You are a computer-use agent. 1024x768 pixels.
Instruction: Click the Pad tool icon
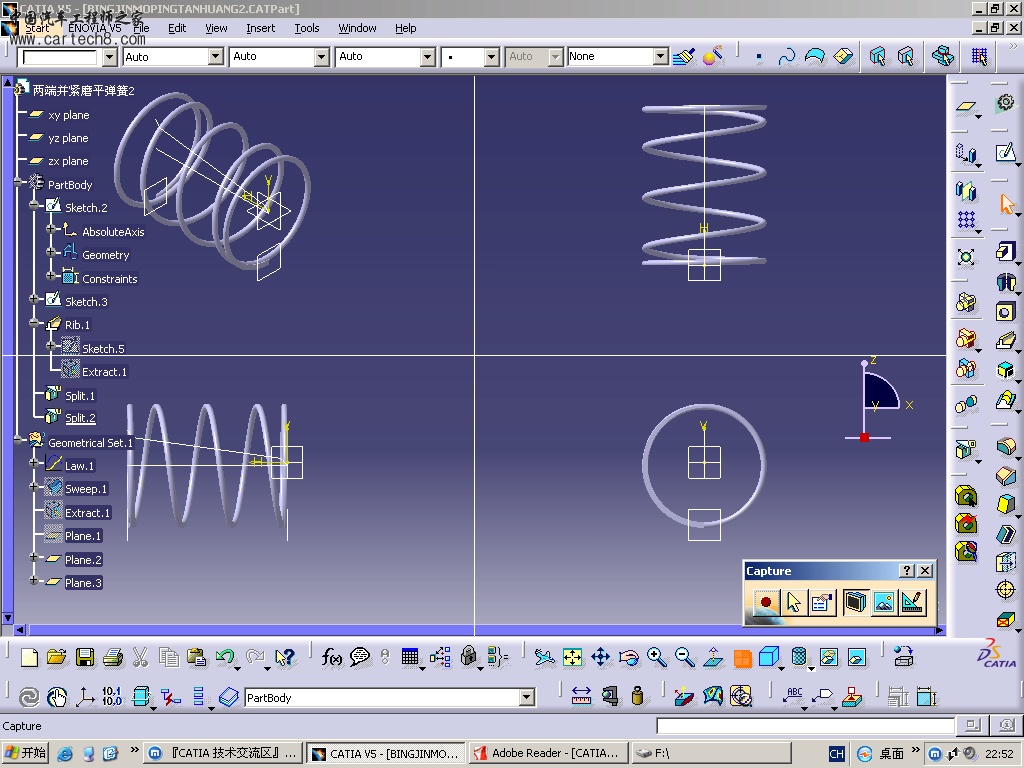click(x=1006, y=252)
